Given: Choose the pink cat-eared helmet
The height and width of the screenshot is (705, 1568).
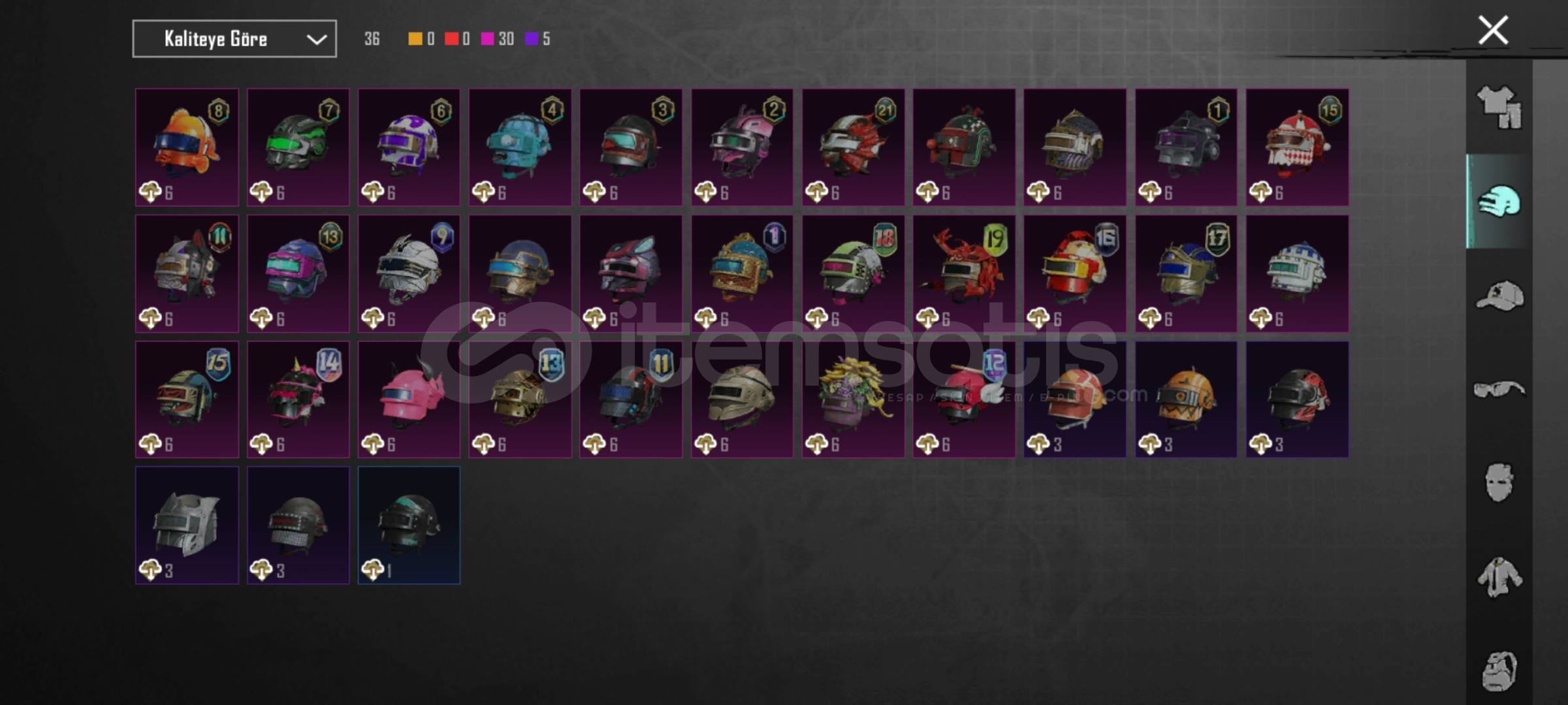Looking at the screenshot, I should point(409,399).
